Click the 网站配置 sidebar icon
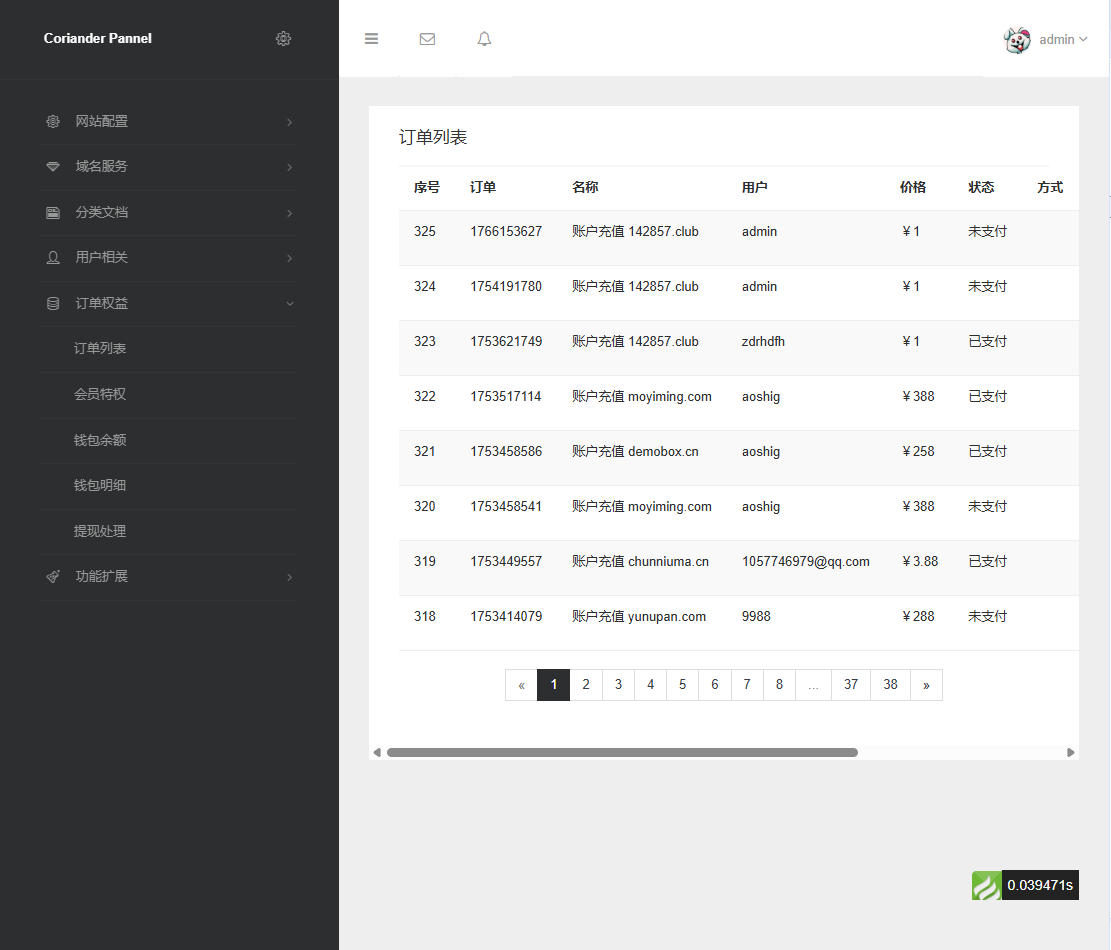The height and width of the screenshot is (950, 1111). click(x=53, y=121)
